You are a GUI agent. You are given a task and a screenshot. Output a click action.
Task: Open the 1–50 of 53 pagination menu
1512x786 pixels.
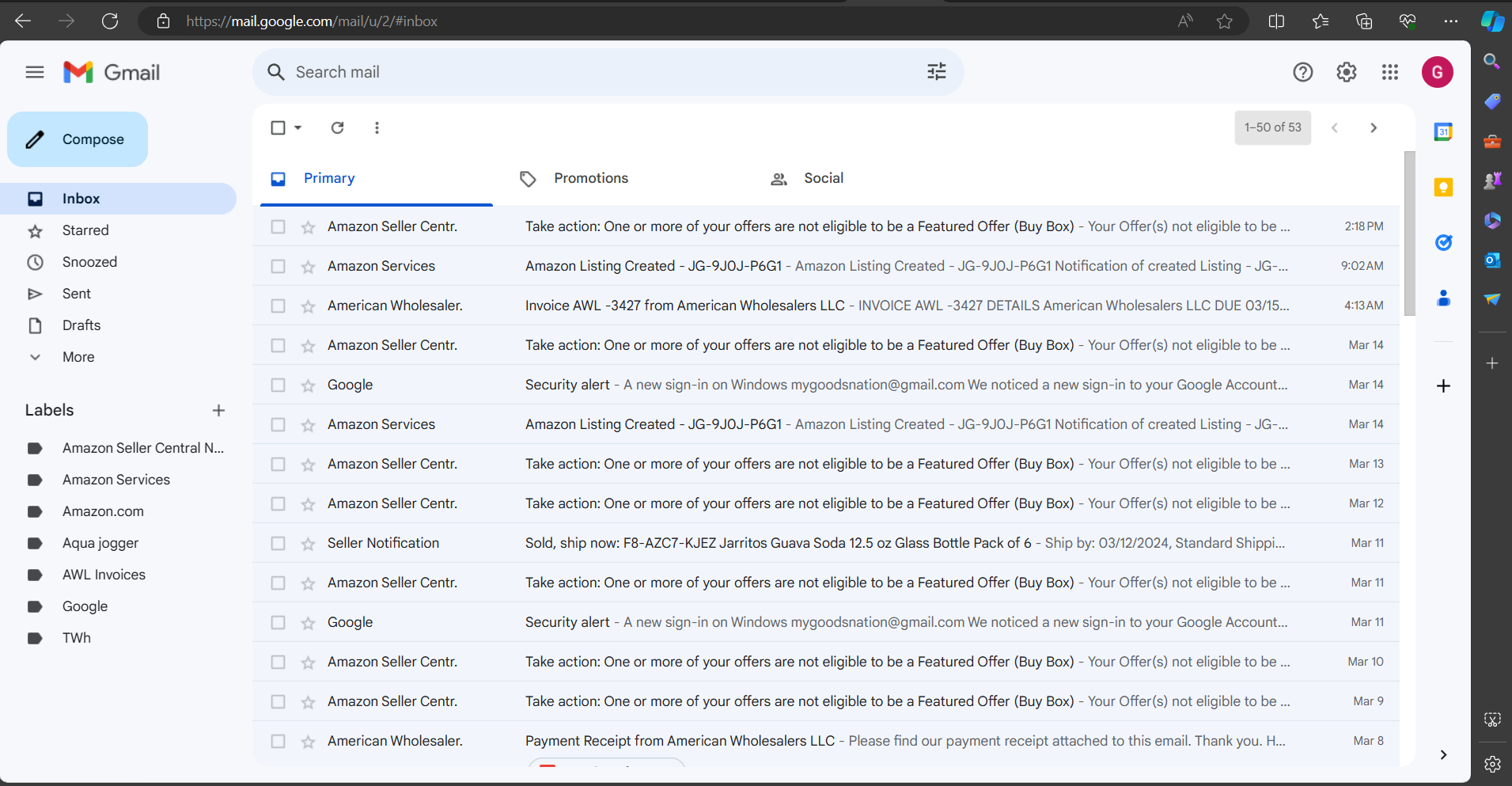click(x=1272, y=127)
